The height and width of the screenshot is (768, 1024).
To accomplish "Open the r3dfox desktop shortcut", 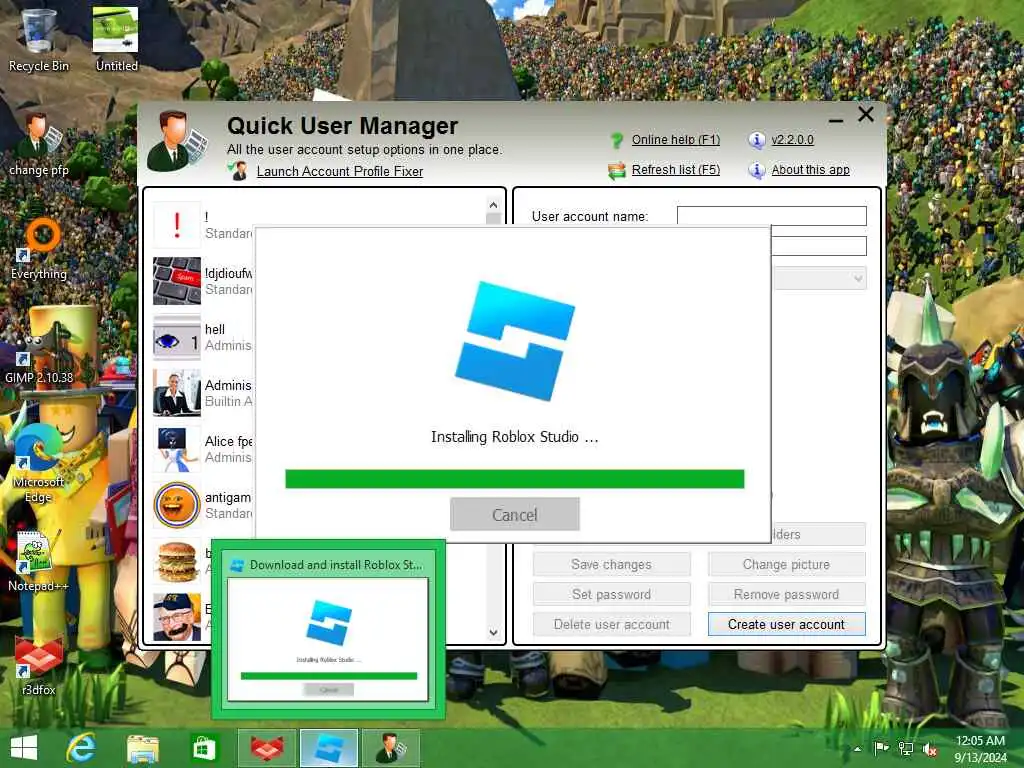I will coord(38,666).
